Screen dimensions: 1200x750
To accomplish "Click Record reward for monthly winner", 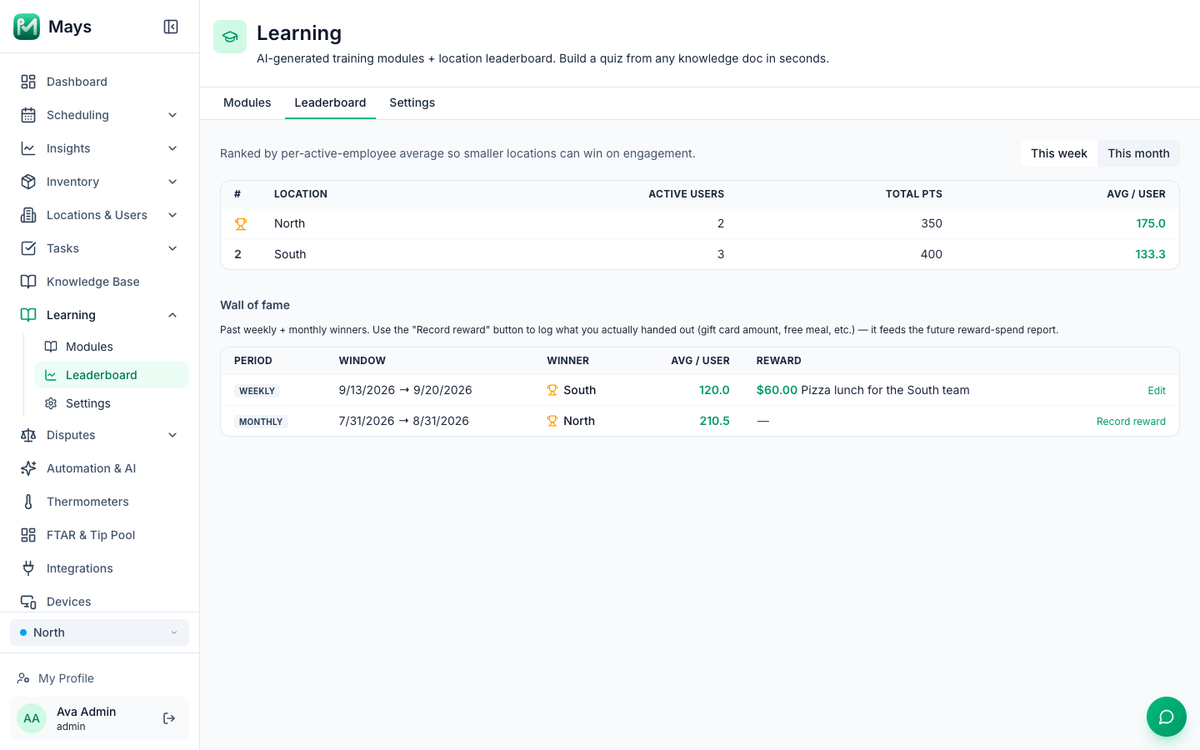I will point(1131,422).
